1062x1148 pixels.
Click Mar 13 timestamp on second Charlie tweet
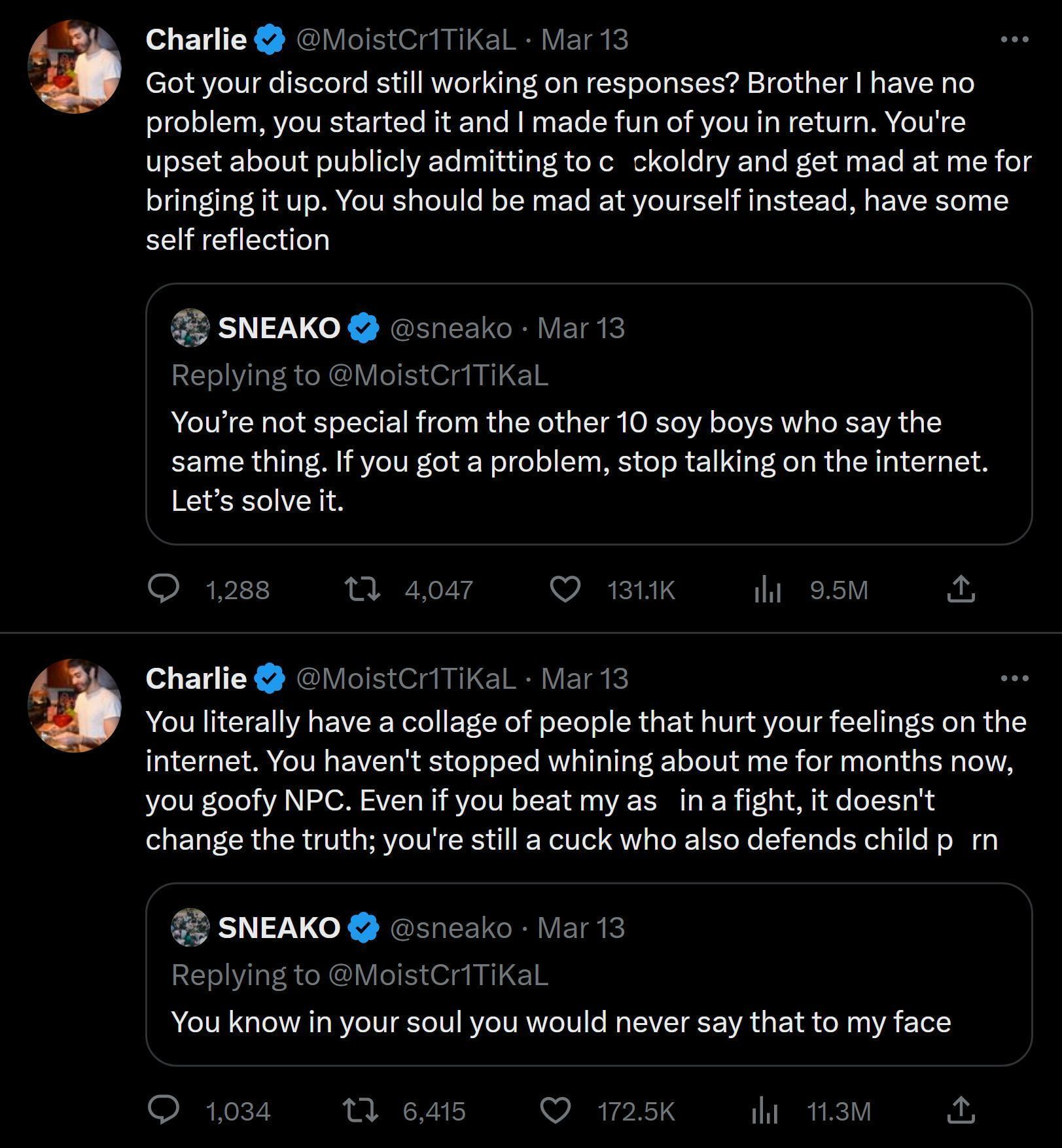point(584,678)
